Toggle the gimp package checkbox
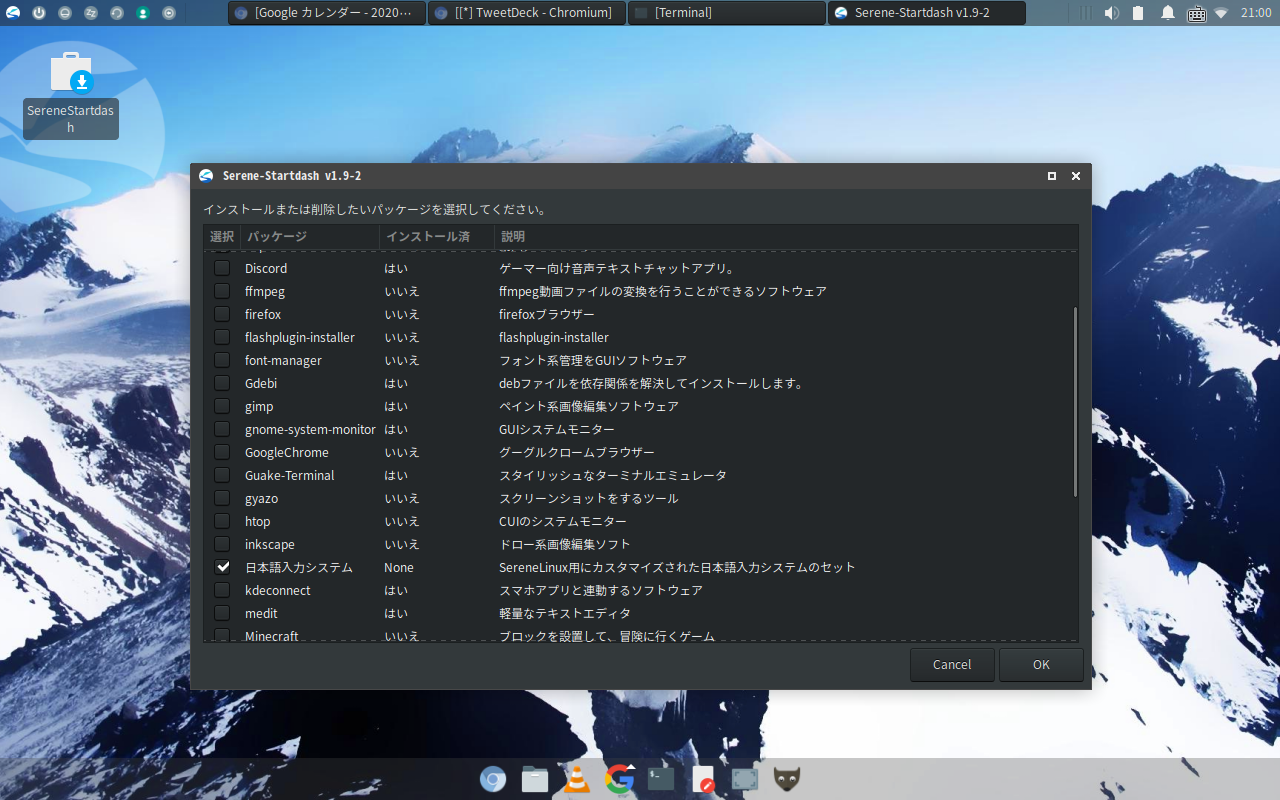This screenshot has height=800, width=1280. click(222, 406)
